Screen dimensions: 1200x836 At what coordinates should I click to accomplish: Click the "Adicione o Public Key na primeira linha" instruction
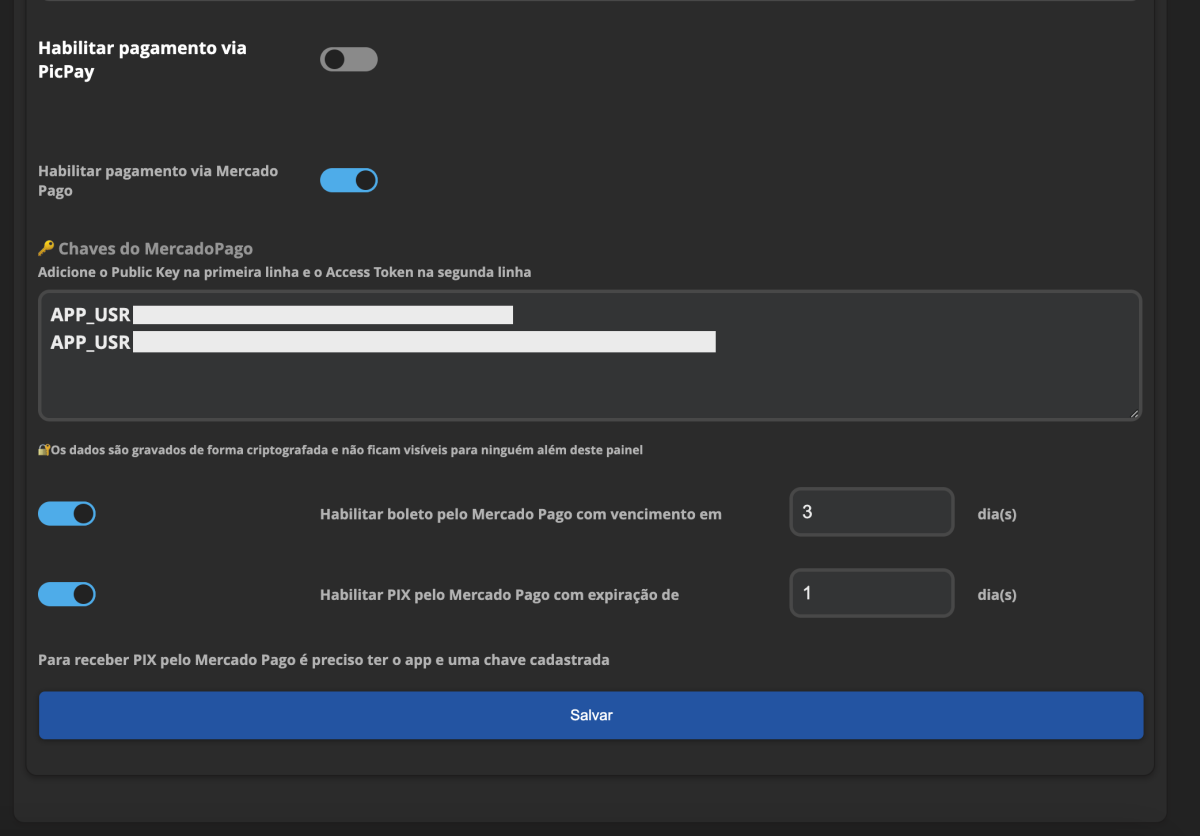coord(285,272)
